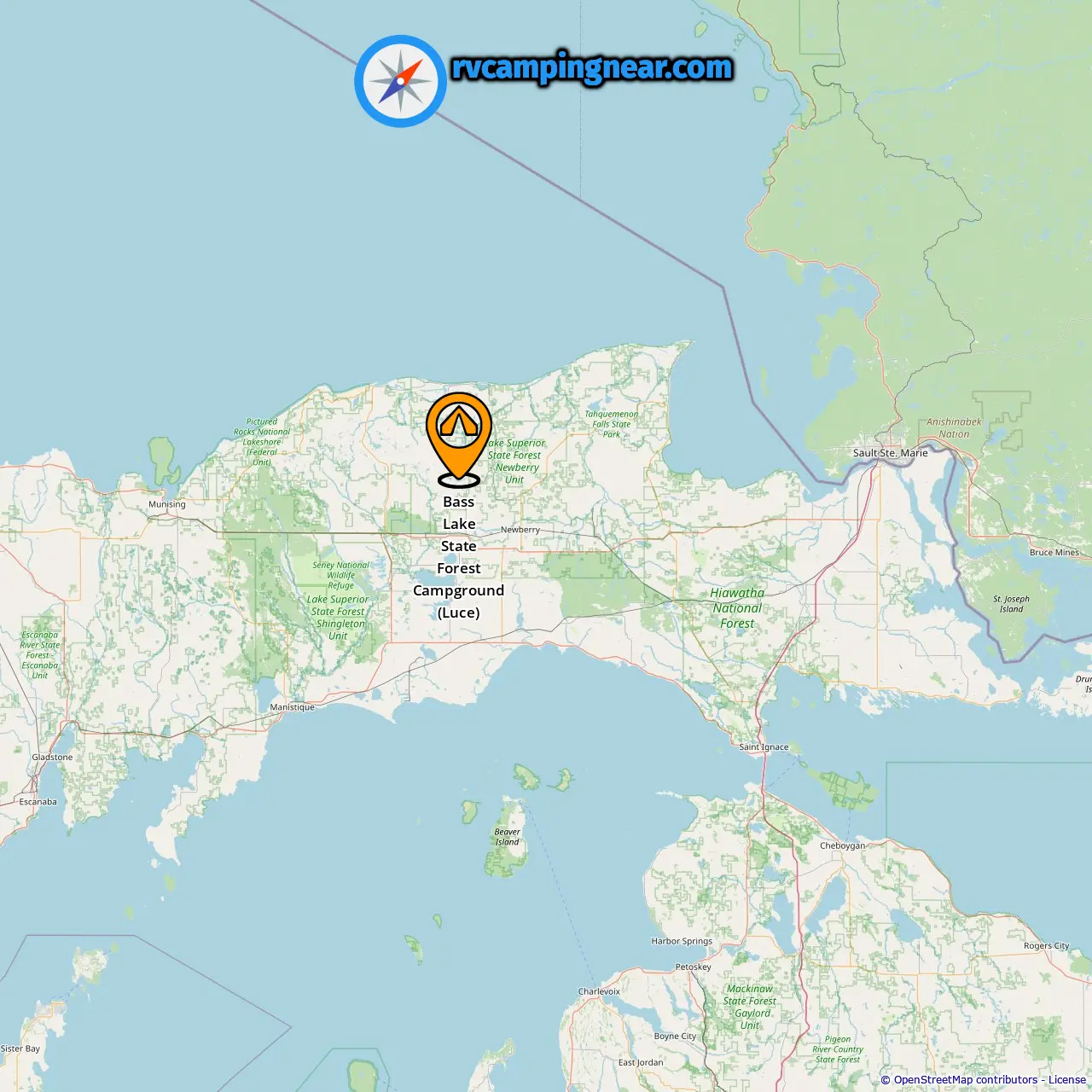Click the Seney National Wildlife Refuge label
This screenshot has height=1092, width=1092.
tap(340, 575)
